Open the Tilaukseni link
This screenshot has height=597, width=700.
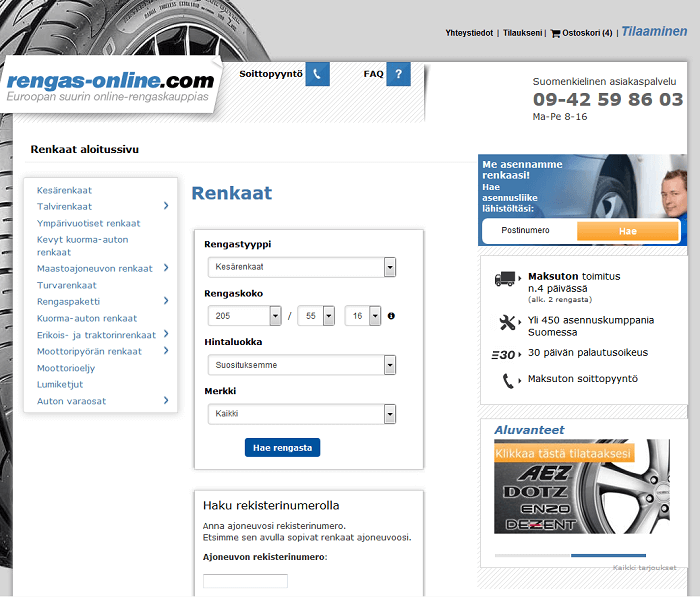(x=523, y=33)
